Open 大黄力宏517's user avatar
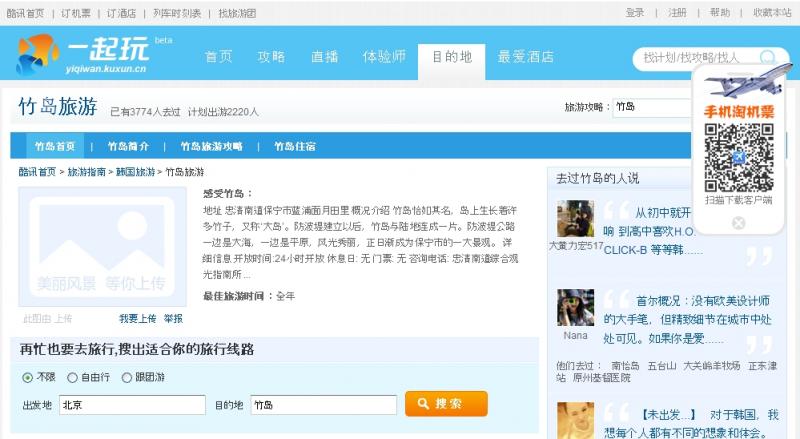Viewport: 800px width, 439px height. [x=575, y=219]
